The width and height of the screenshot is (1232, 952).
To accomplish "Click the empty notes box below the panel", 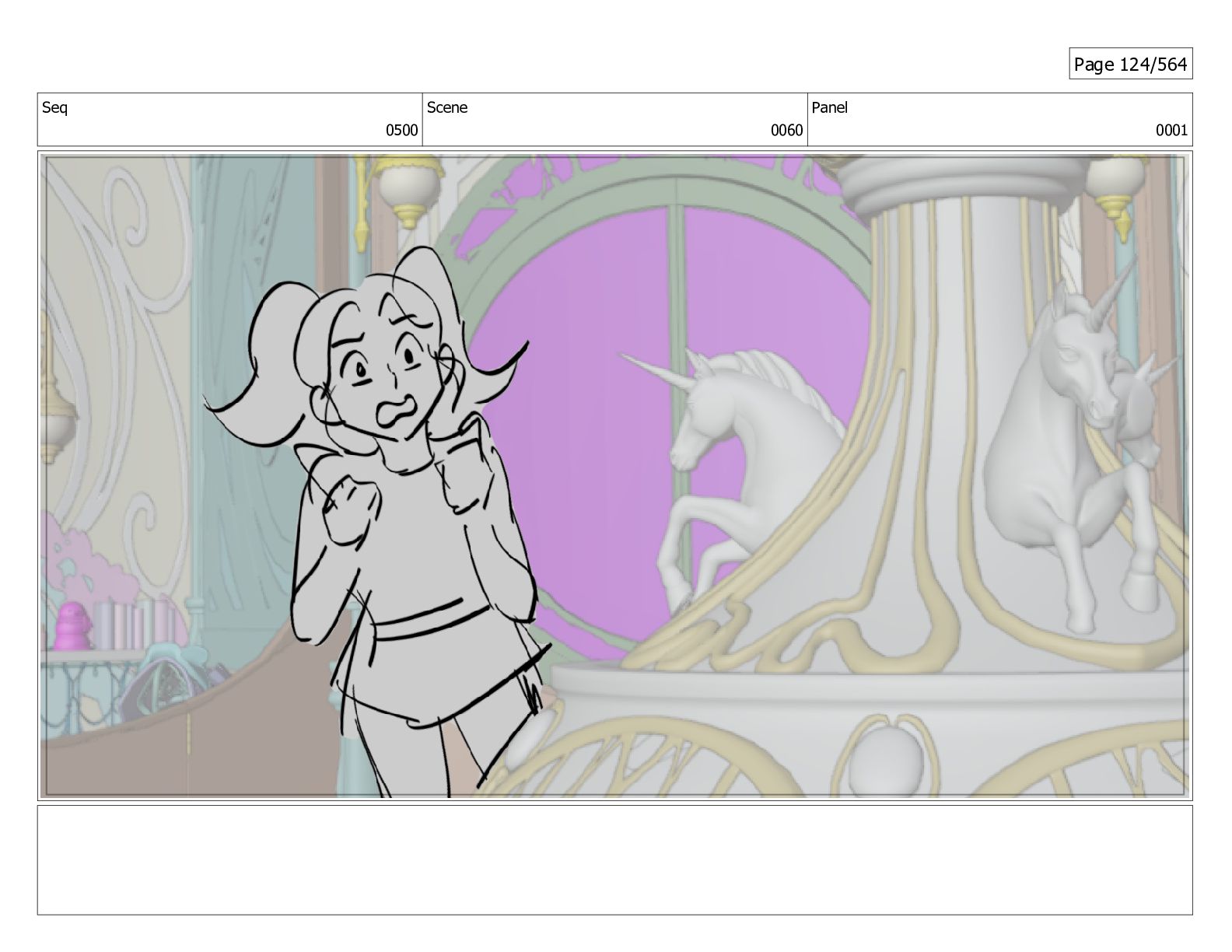I will [x=614, y=860].
